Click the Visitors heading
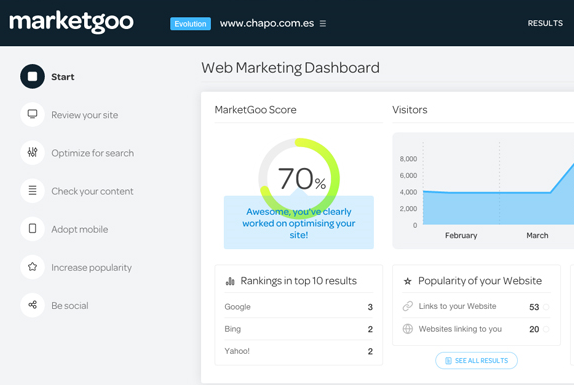This screenshot has width=574, height=385. [x=410, y=110]
